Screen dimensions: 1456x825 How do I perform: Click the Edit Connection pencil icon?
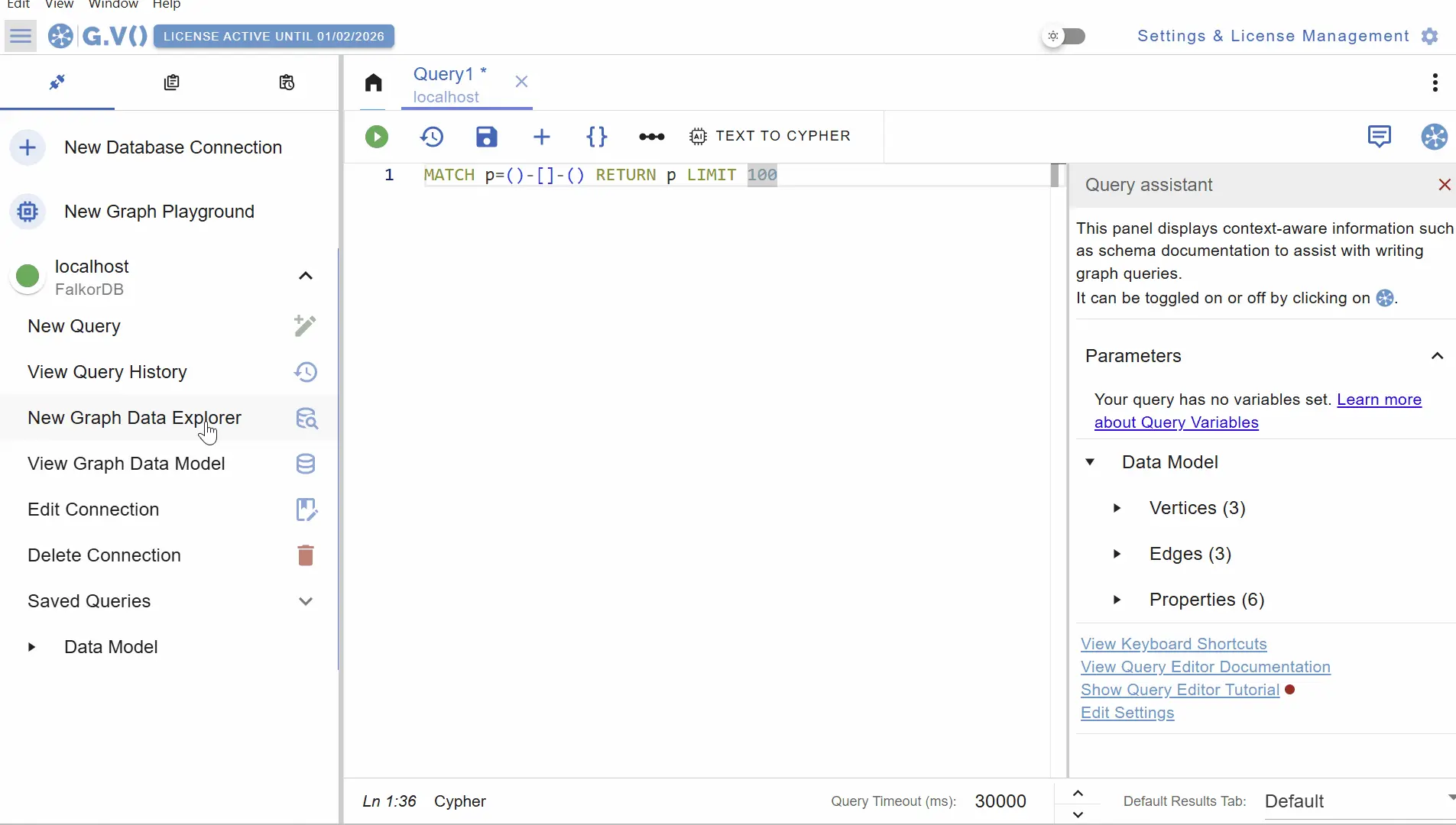pyautogui.click(x=306, y=510)
